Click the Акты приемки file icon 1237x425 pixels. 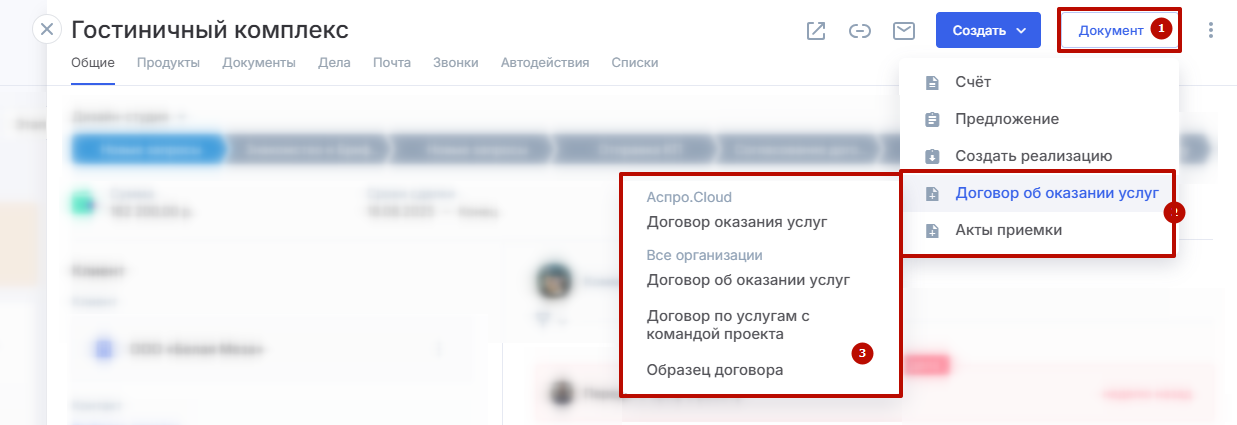(932, 230)
